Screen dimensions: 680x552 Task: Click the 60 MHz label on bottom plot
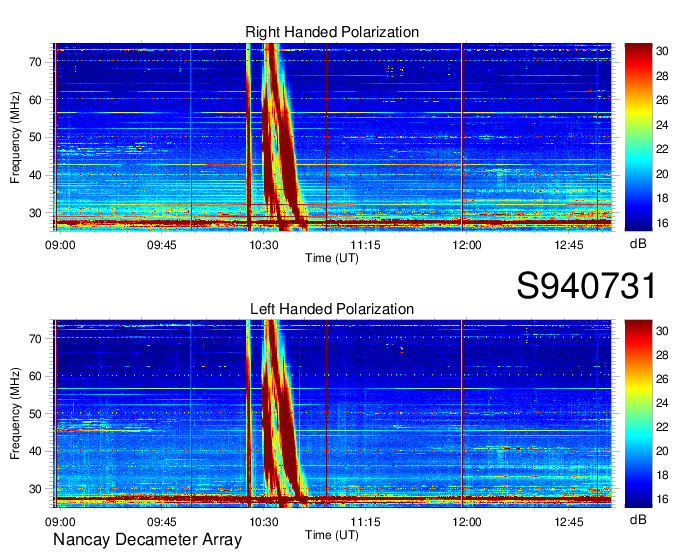click(36, 376)
